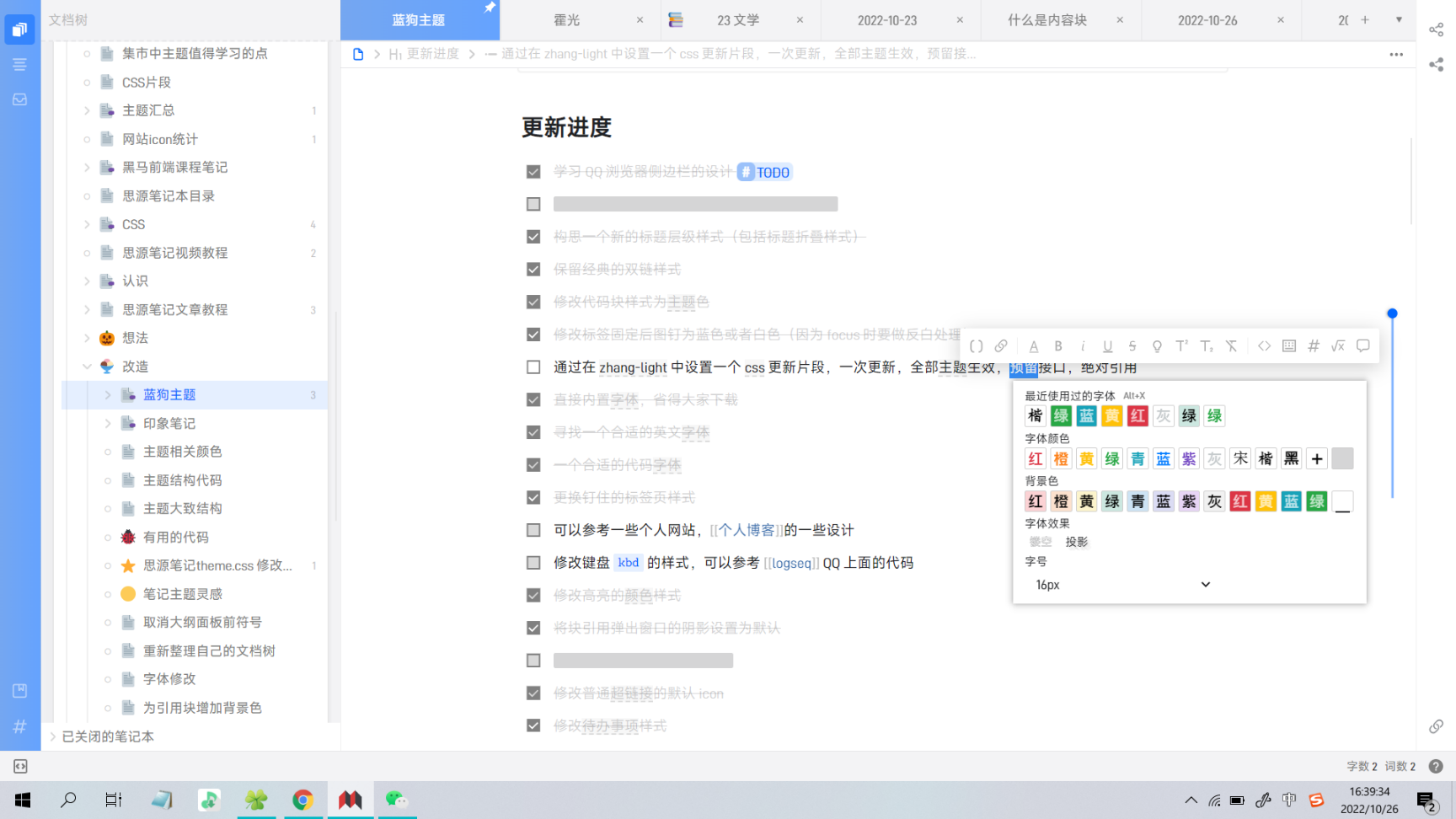Expand the CSS tree item
This screenshot has height=819, width=1456.
click(88, 224)
